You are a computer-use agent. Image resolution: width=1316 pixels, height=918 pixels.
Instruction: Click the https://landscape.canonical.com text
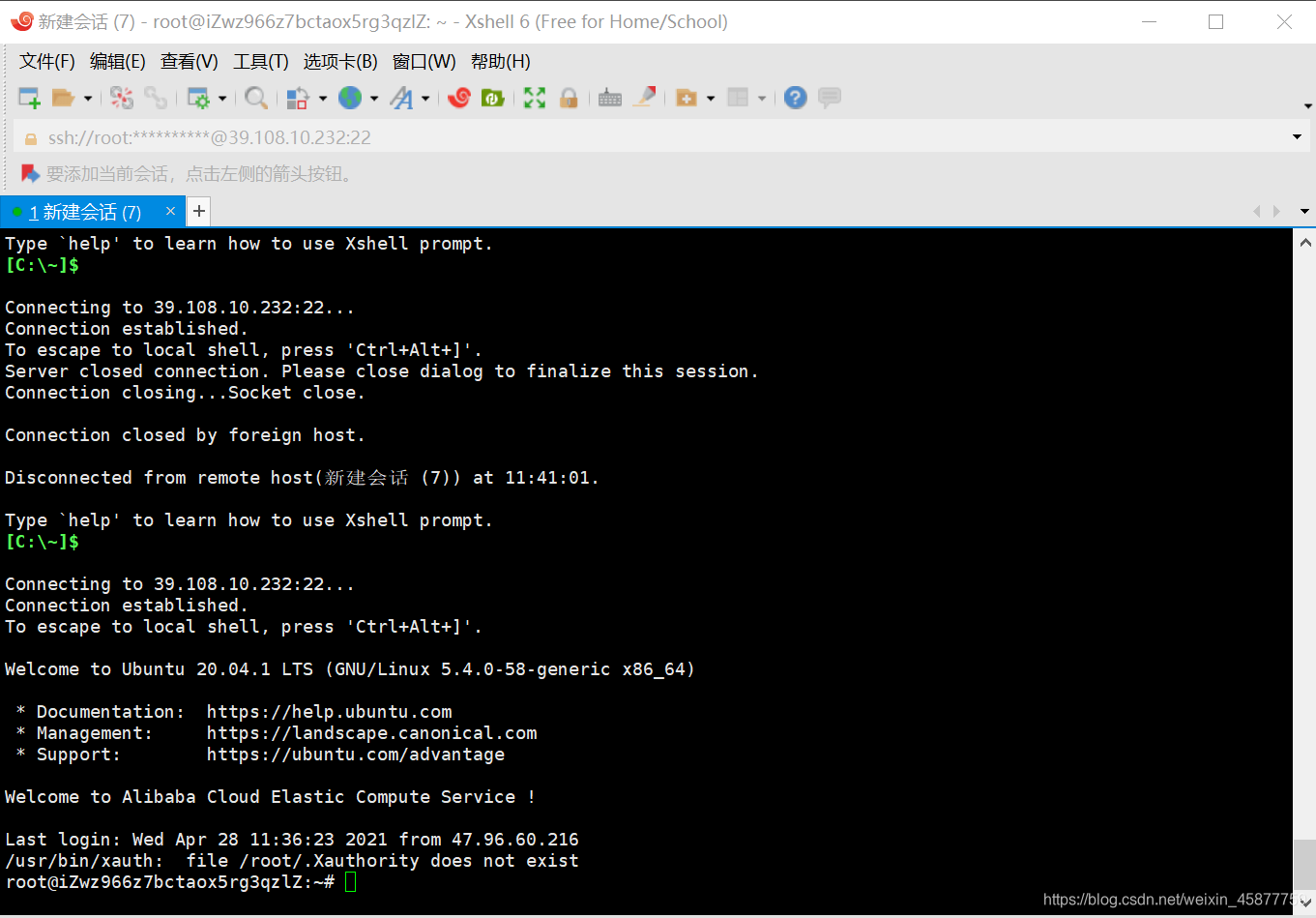pyautogui.click(x=371, y=733)
